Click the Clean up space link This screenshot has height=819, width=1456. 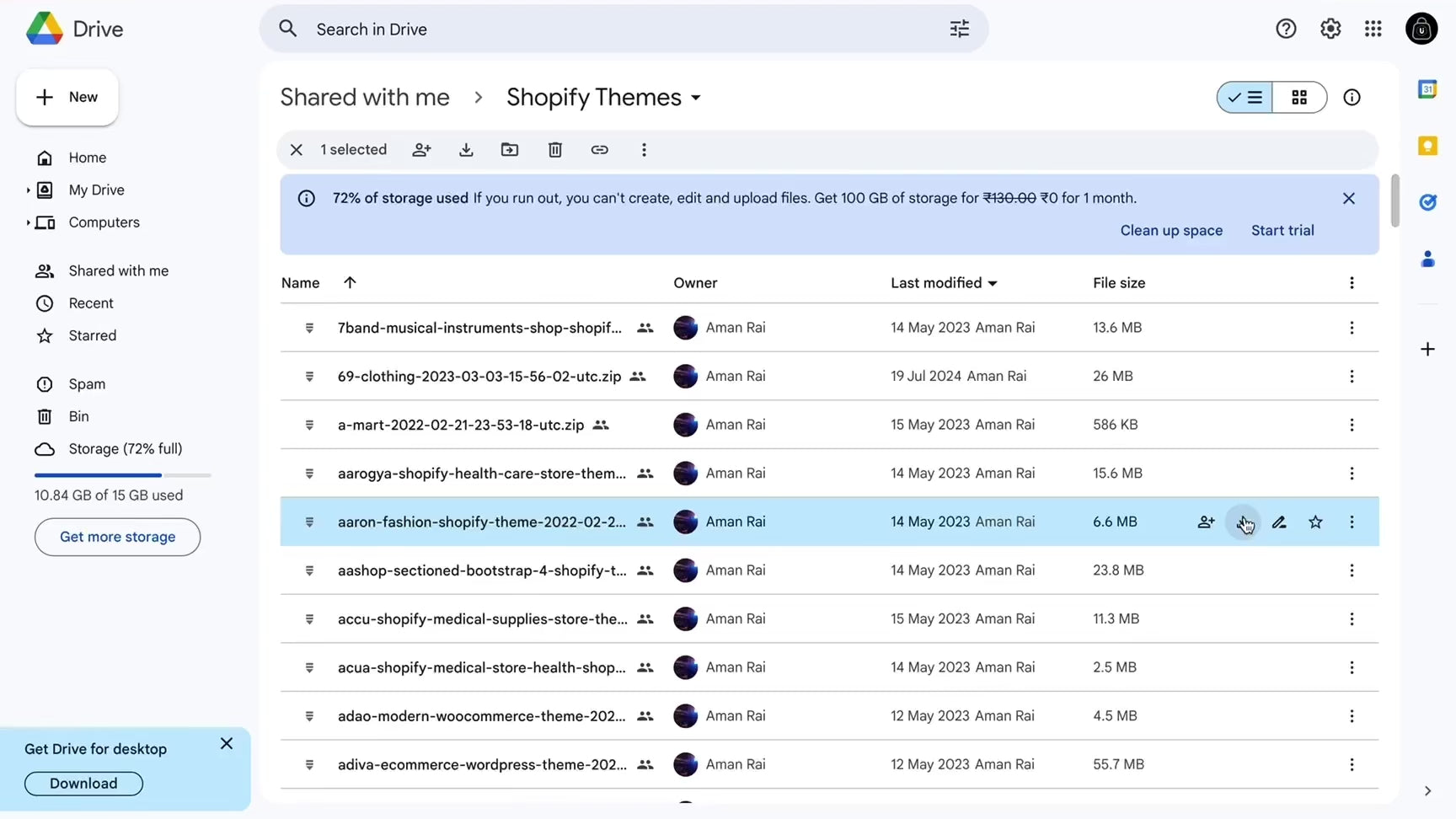coord(1171,231)
